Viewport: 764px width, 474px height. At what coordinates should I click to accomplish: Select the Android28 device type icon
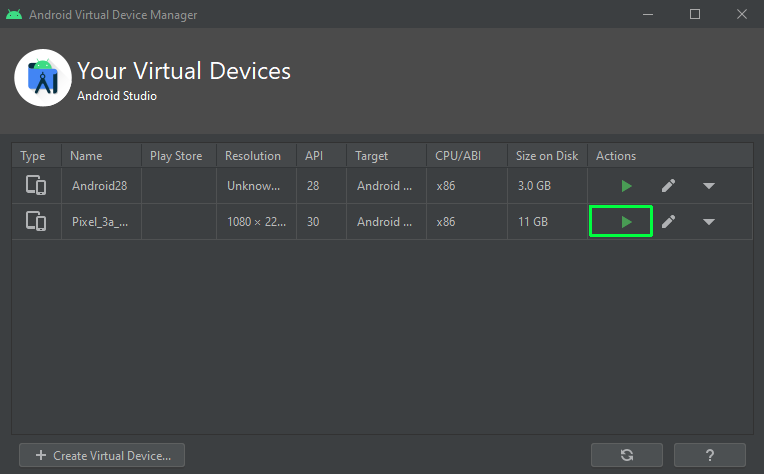point(36,186)
